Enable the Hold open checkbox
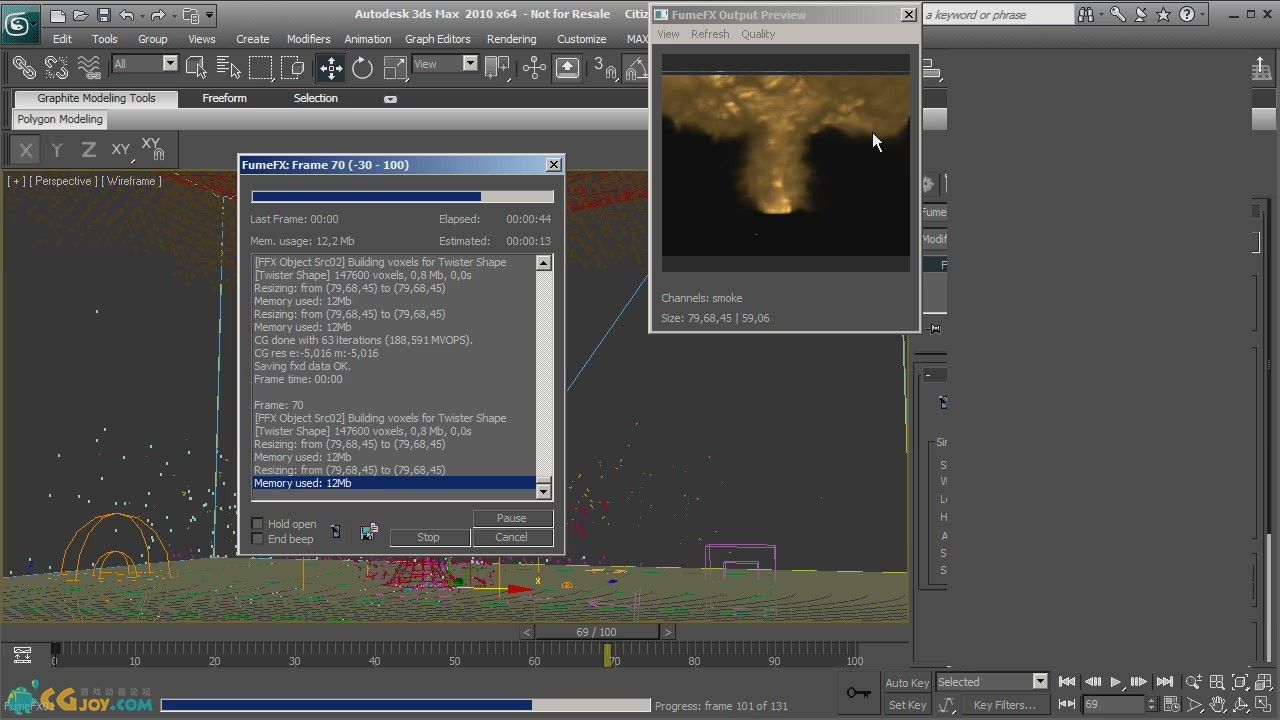1280x720 pixels. pyautogui.click(x=257, y=524)
